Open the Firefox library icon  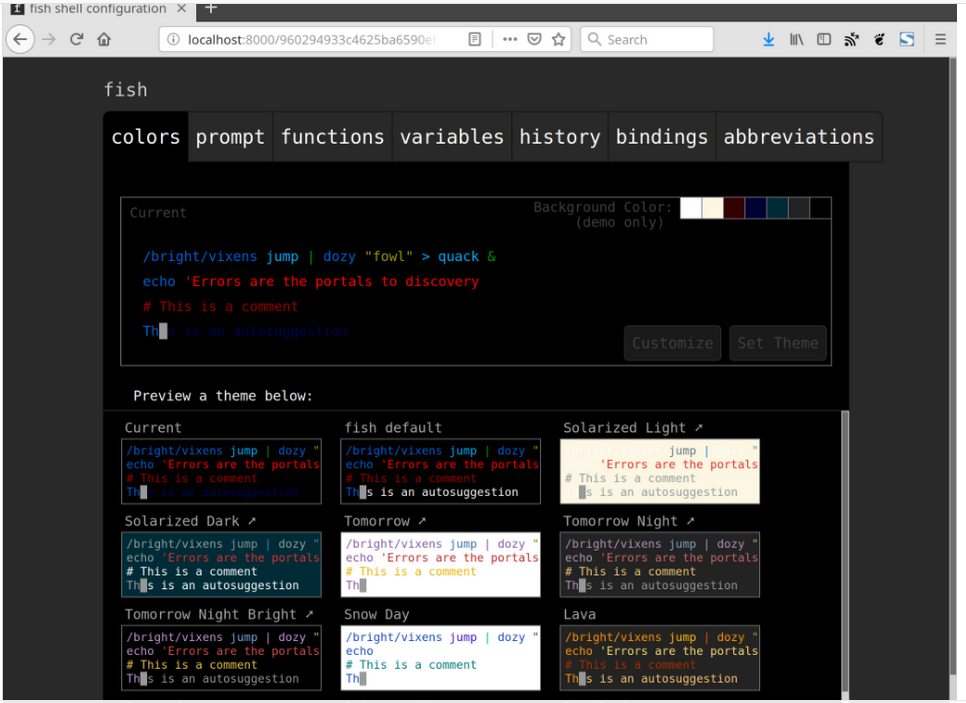(x=796, y=40)
